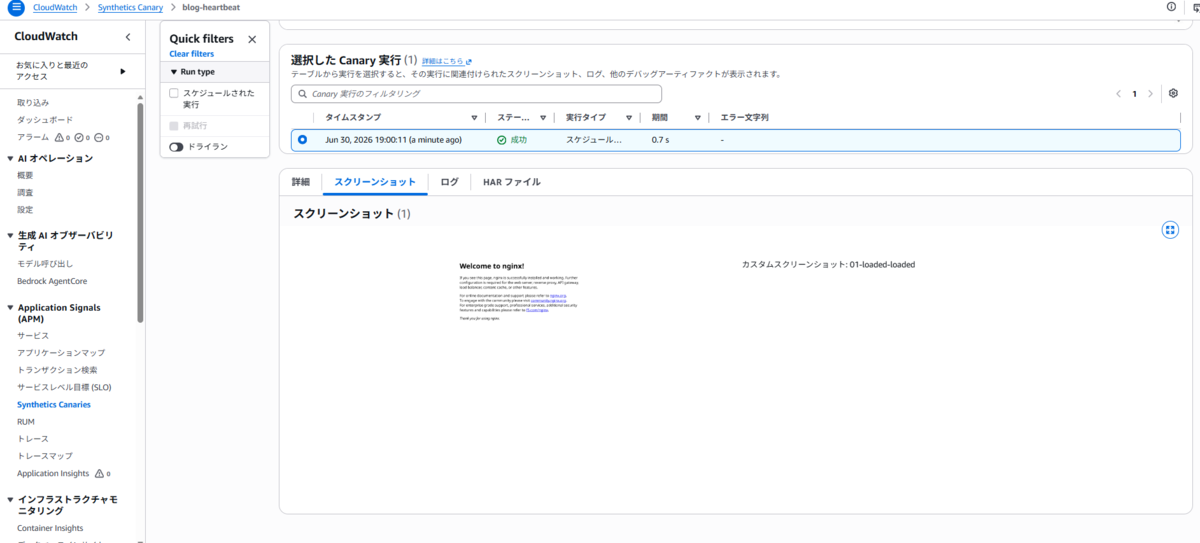
Task: Click the nginx welcome screenshot thumbnail
Action: [x=519, y=292]
